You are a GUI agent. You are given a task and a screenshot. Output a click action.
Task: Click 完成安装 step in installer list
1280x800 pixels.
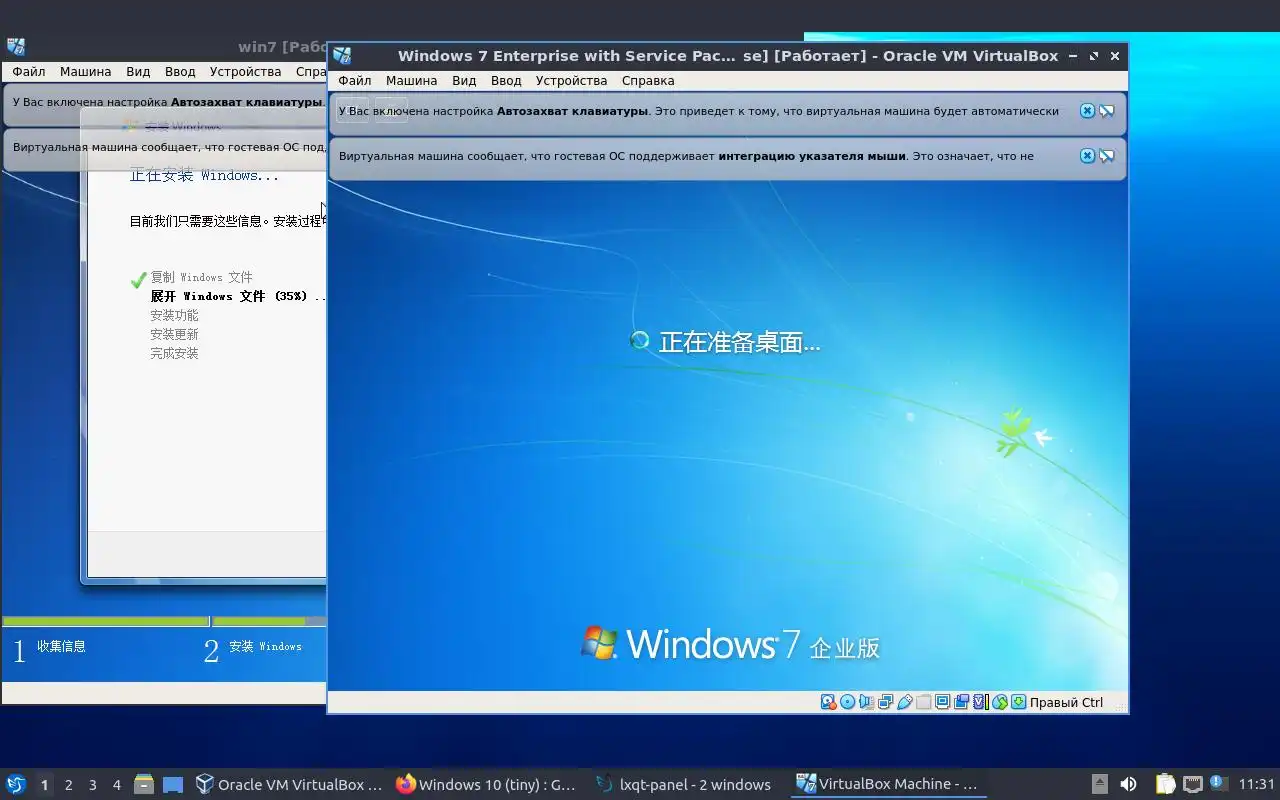(174, 353)
